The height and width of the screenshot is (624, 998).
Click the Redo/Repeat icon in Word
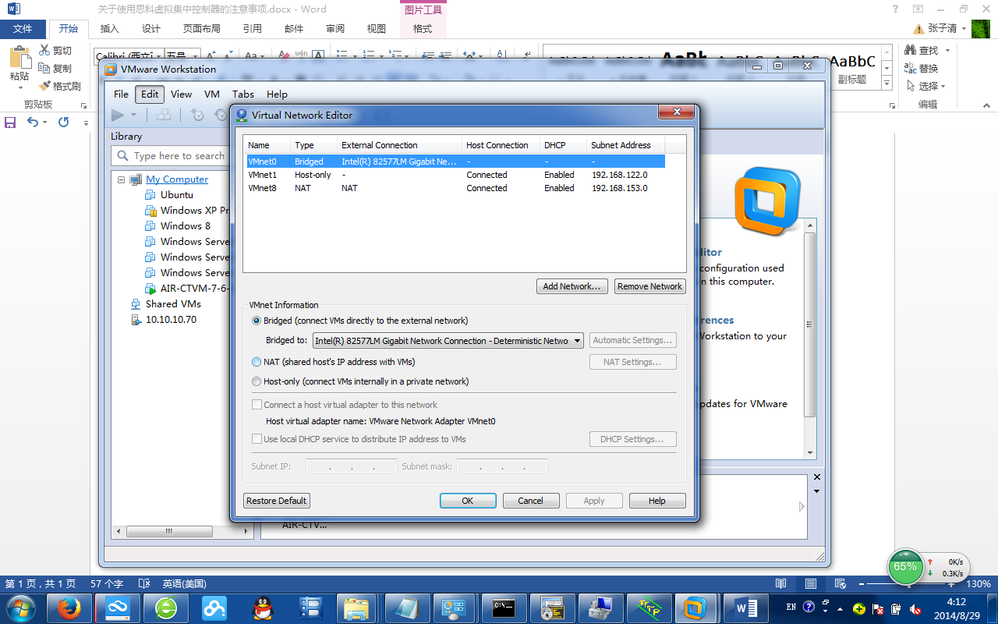click(x=64, y=122)
